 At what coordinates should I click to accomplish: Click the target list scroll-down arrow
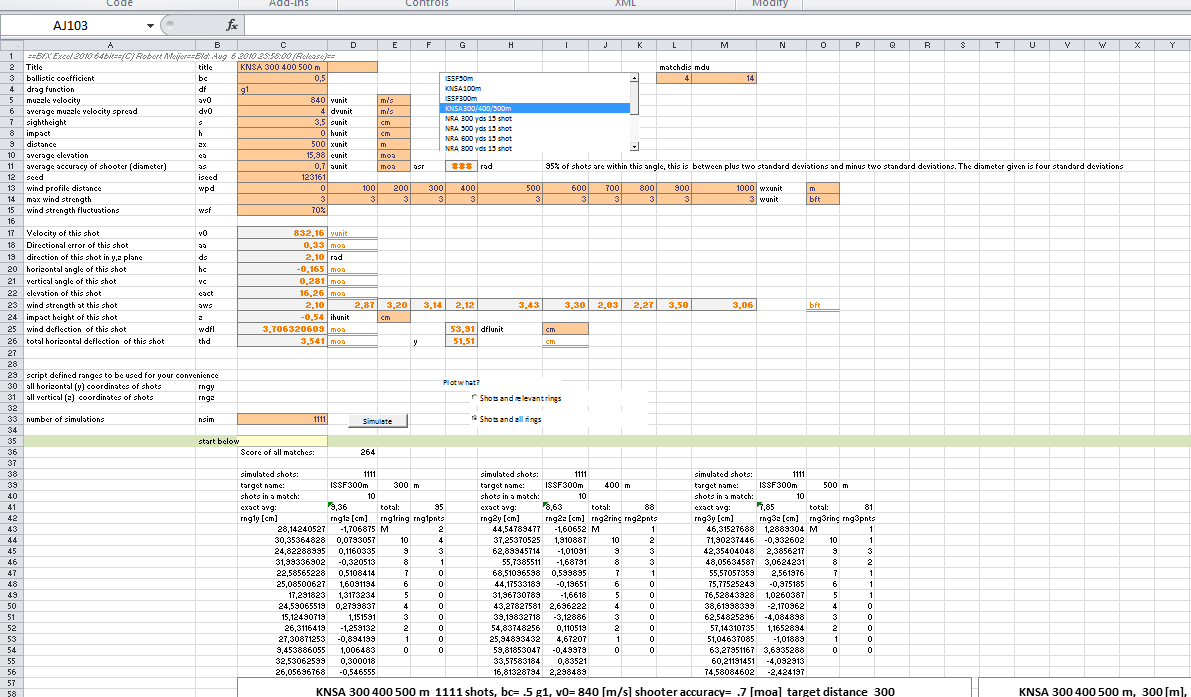tap(634, 147)
